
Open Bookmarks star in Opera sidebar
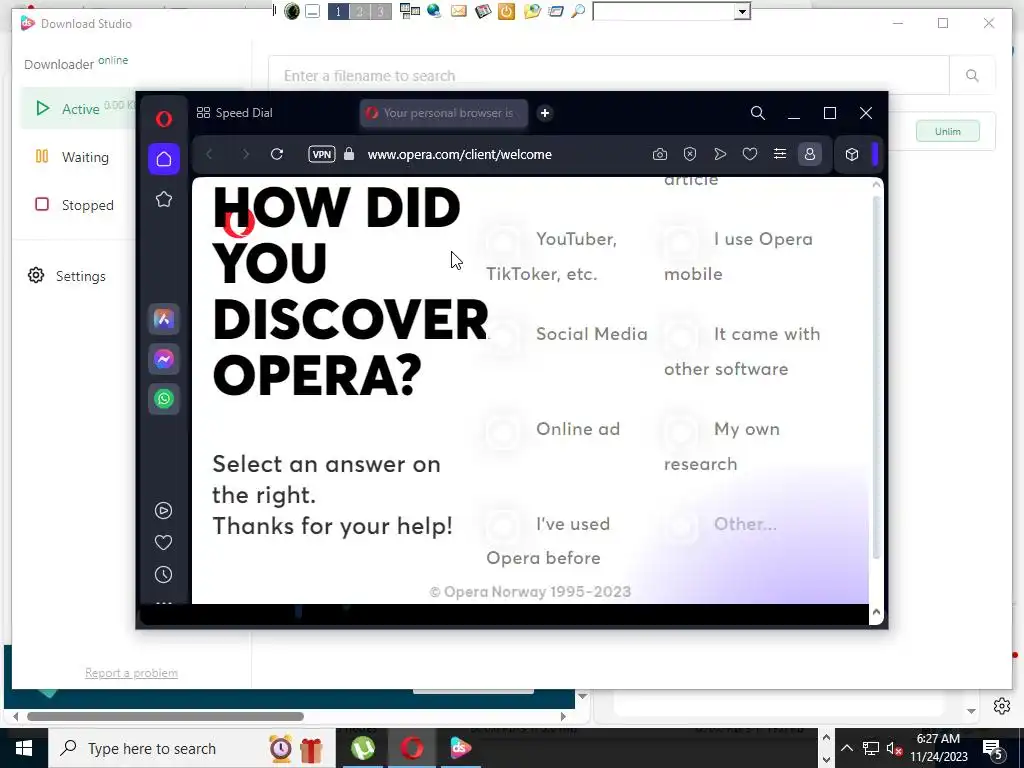pos(164,199)
